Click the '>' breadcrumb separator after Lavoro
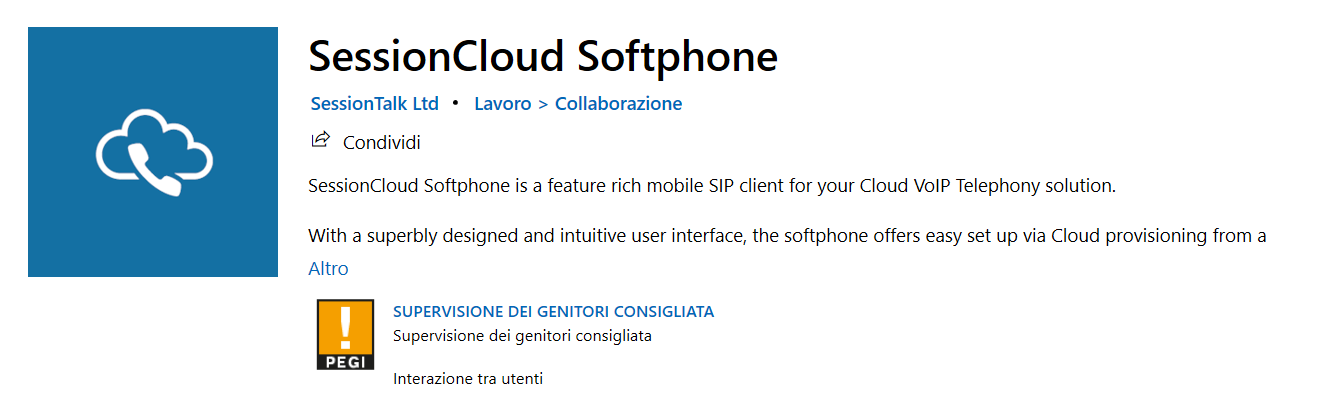The width and height of the screenshot is (1318, 406). [544, 104]
